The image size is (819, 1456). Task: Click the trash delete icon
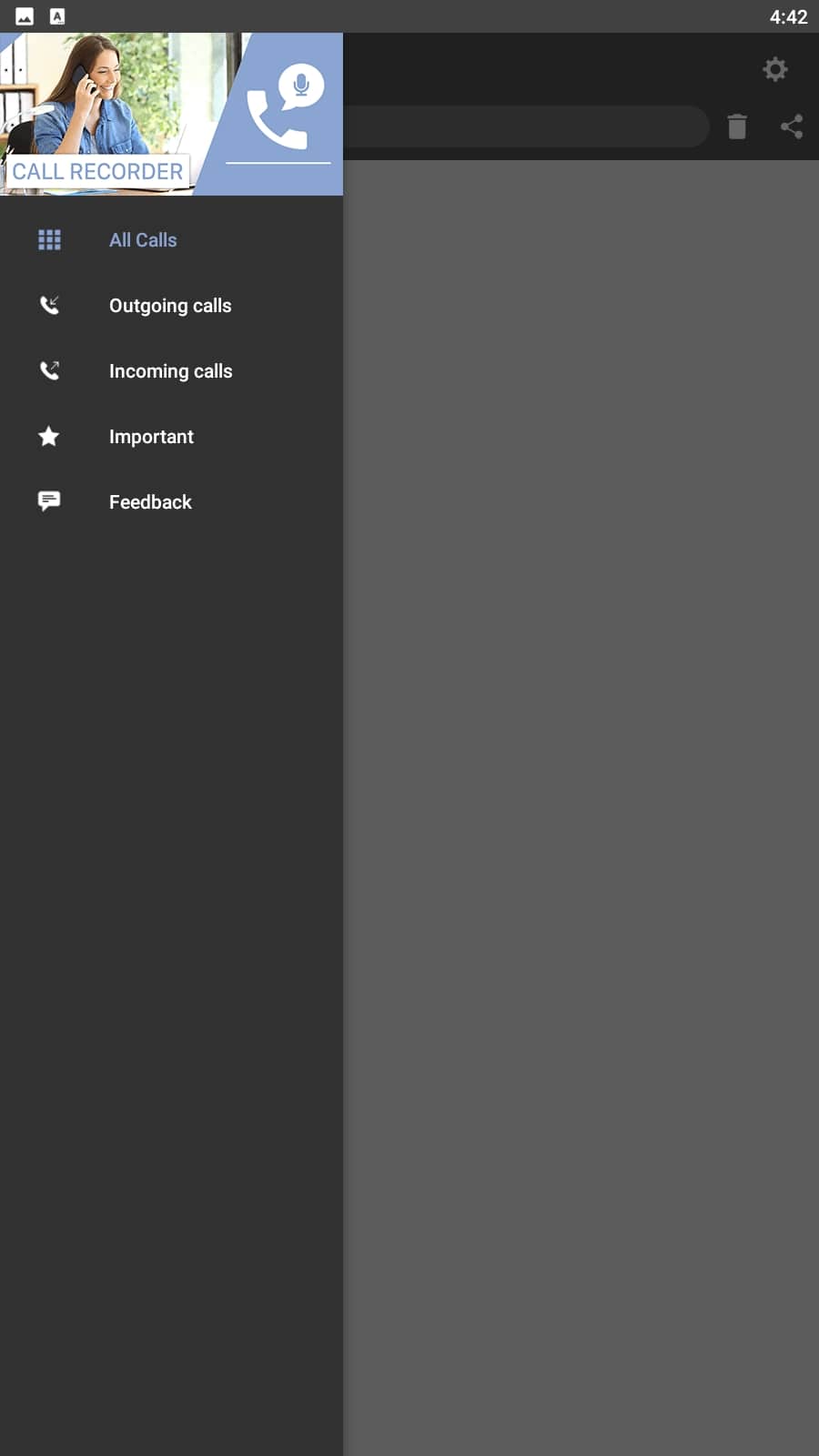(x=737, y=126)
